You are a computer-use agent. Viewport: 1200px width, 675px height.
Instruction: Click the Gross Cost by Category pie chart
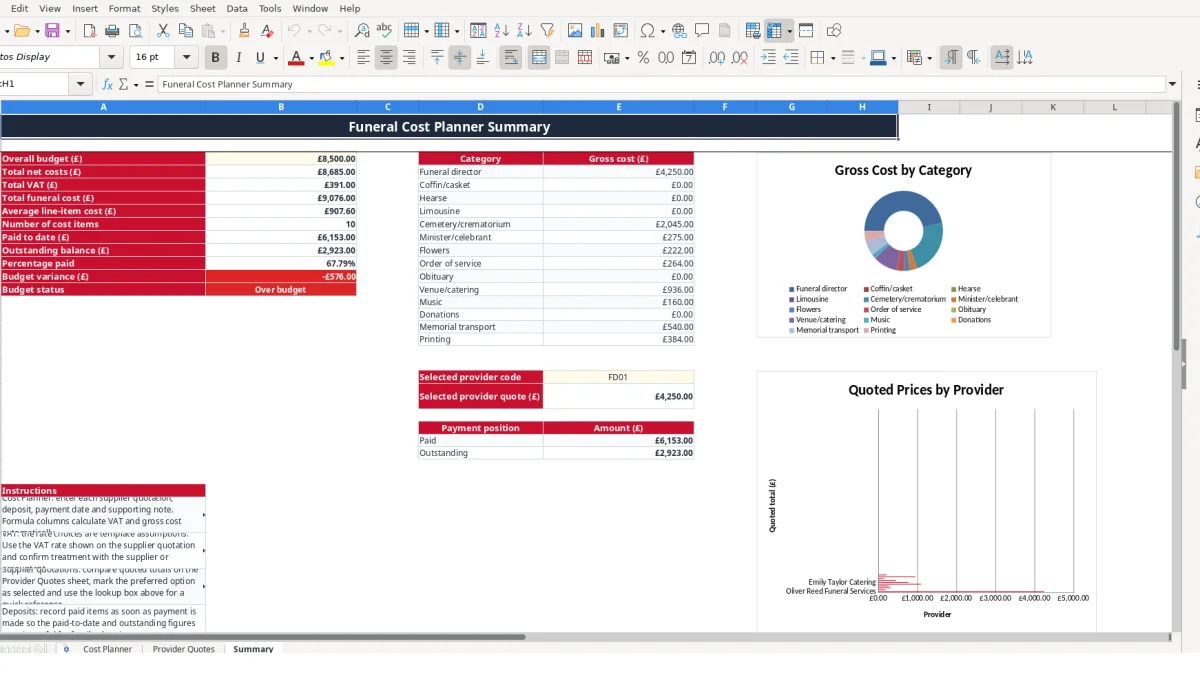click(x=903, y=231)
